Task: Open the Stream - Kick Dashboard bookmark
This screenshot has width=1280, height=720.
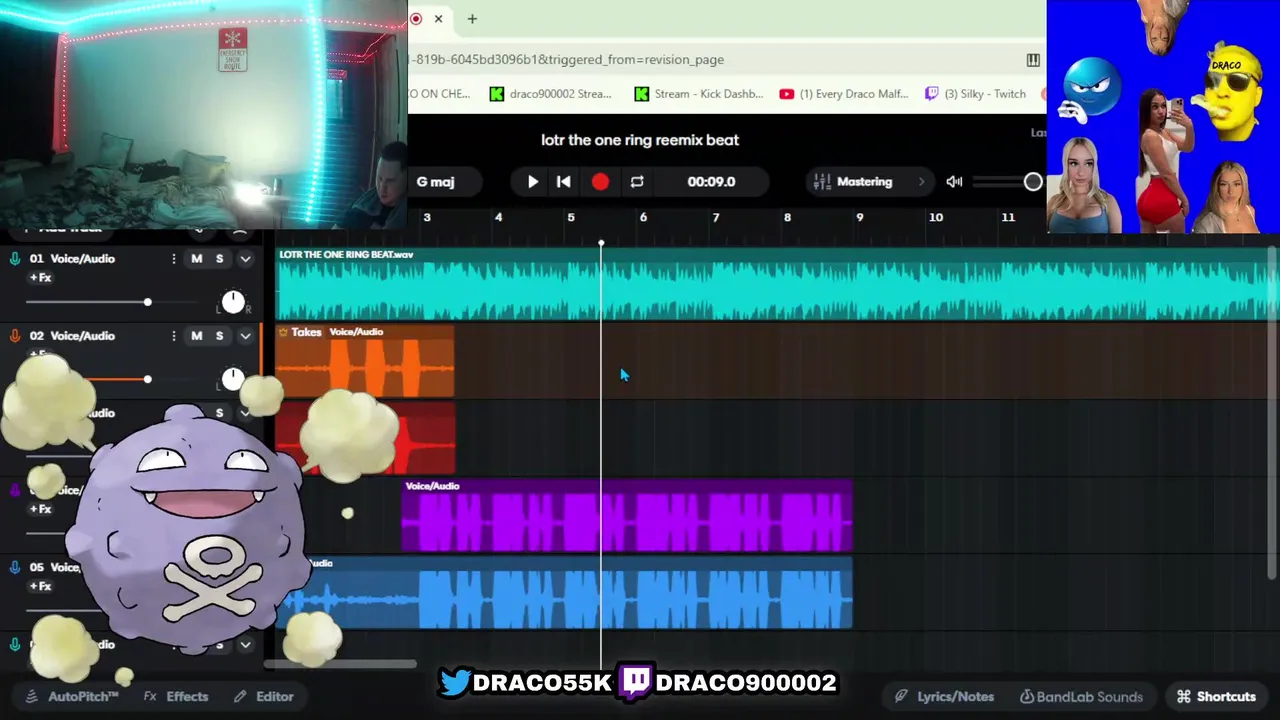Action: pos(699,94)
